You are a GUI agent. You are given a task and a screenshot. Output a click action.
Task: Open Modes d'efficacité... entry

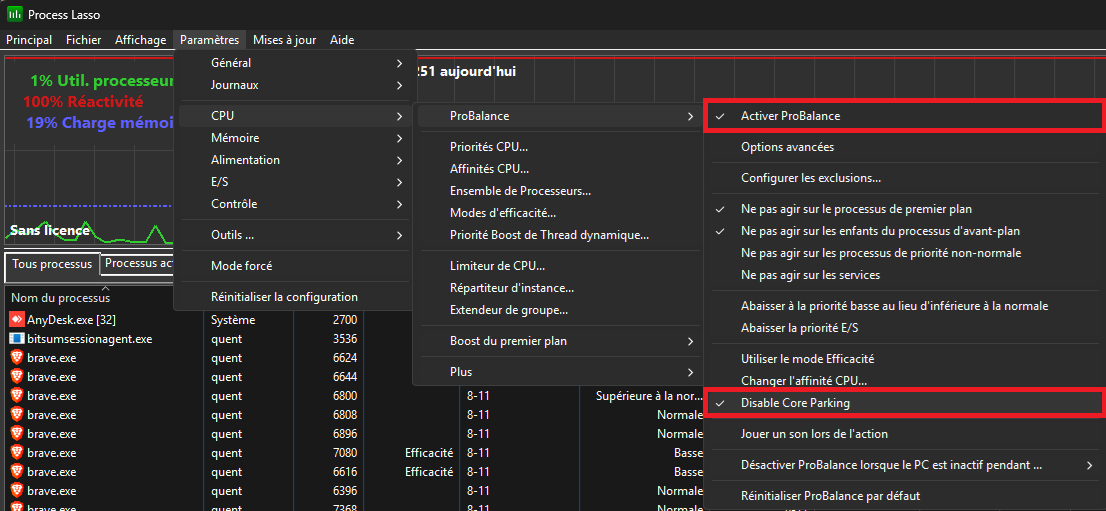pos(557,212)
